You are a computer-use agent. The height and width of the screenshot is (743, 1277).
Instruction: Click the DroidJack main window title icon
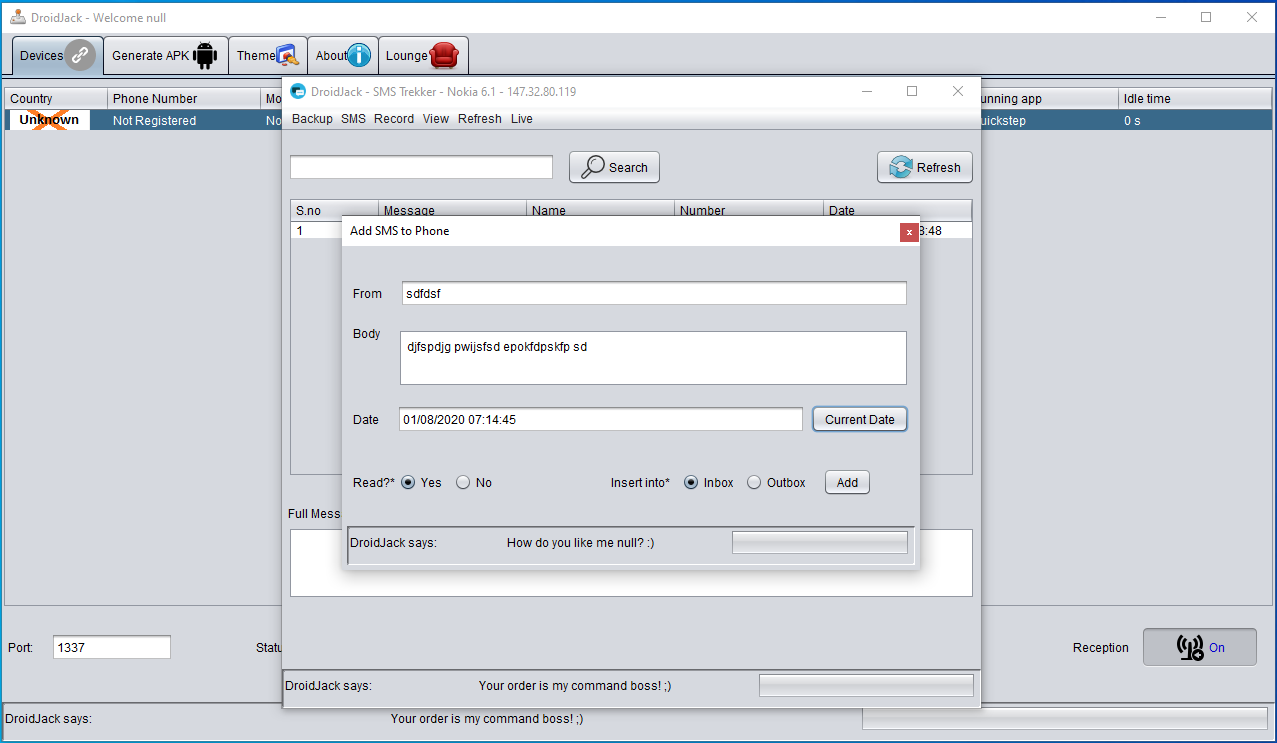tap(18, 17)
